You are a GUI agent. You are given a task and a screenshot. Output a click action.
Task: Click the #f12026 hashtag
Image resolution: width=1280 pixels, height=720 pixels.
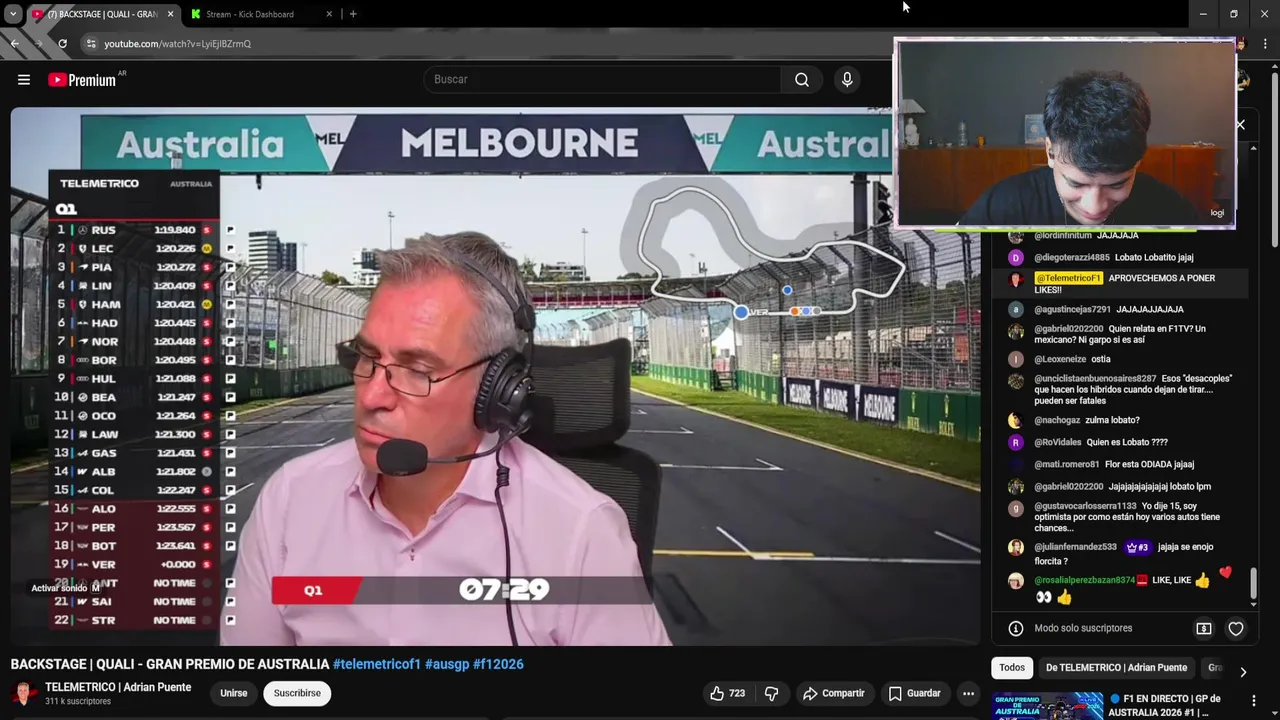pyautogui.click(x=498, y=664)
